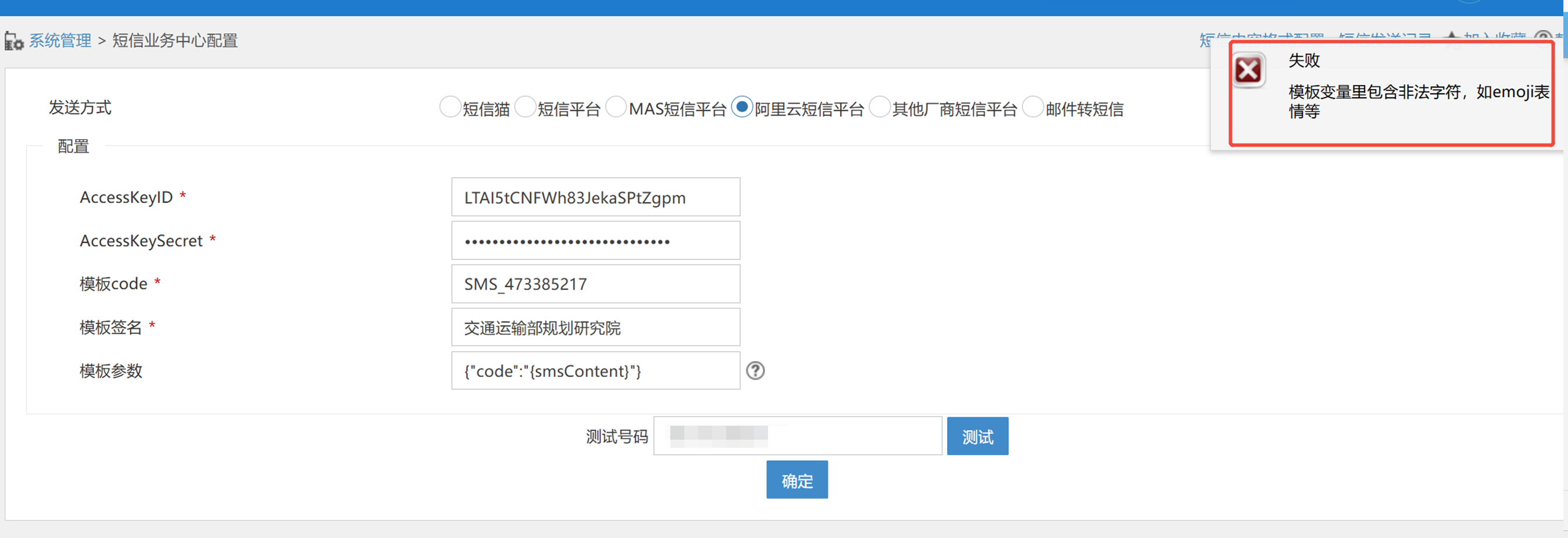This screenshot has width=1568, height=538.
Task: Click the 短信业务中心配置 breadcrumb text
Action: [174, 41]
